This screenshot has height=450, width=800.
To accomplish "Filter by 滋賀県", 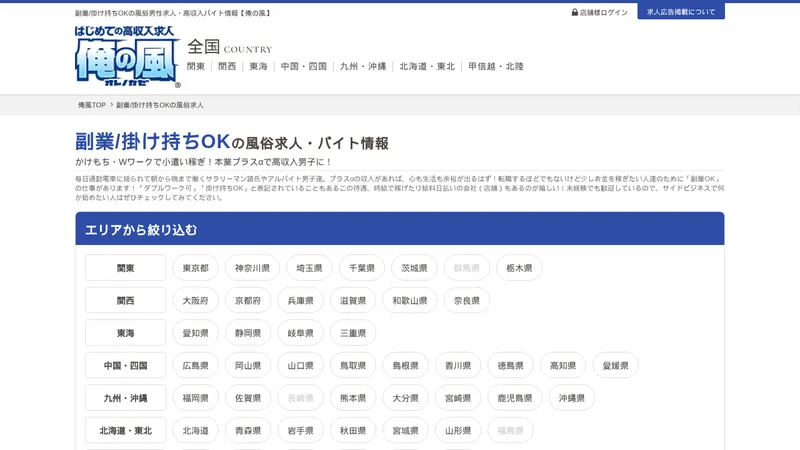I will pos(353,301).
